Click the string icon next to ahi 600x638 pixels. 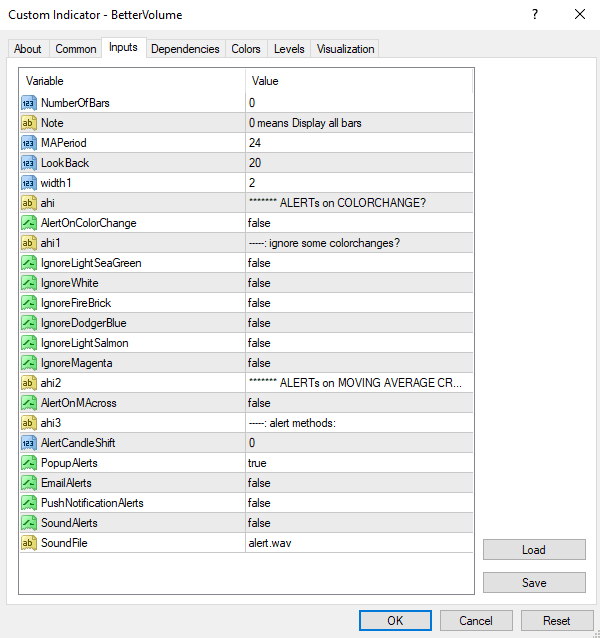pyautogui.click(x=29, y=203)
